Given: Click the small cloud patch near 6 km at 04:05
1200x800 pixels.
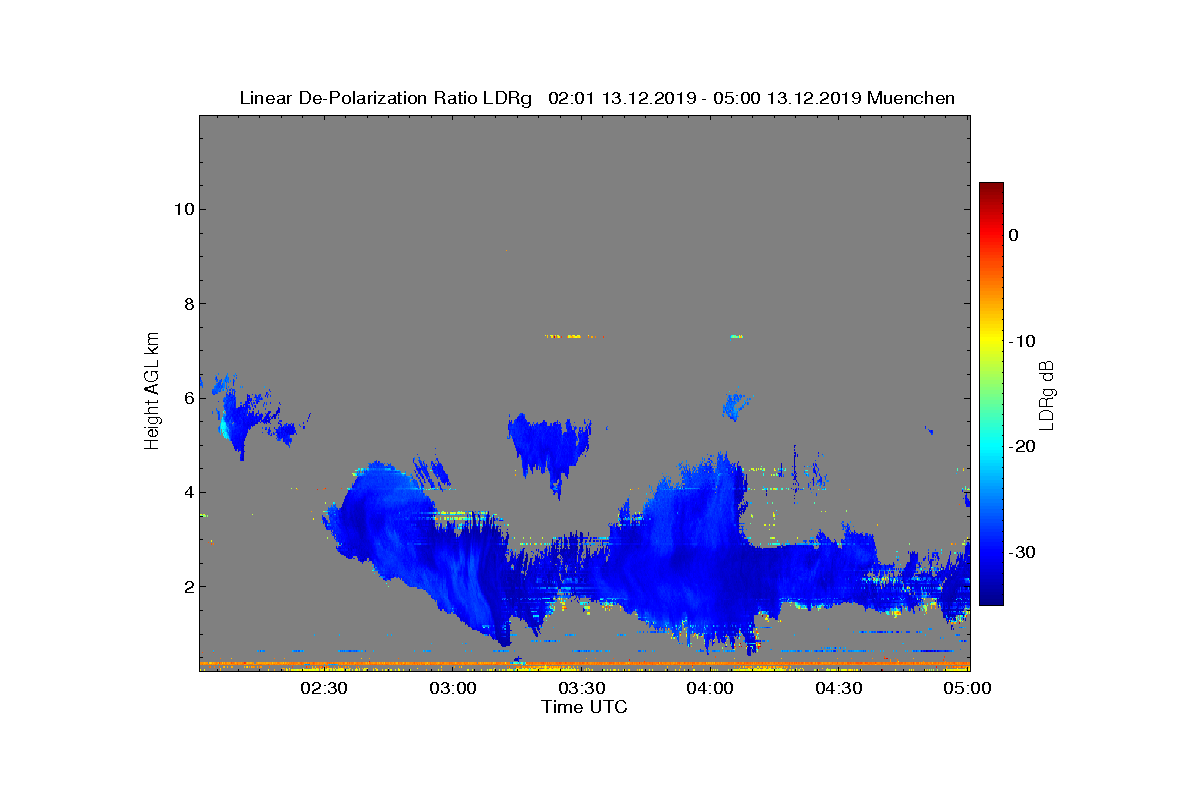Looking at the screenshot, I should click(736, 405).
